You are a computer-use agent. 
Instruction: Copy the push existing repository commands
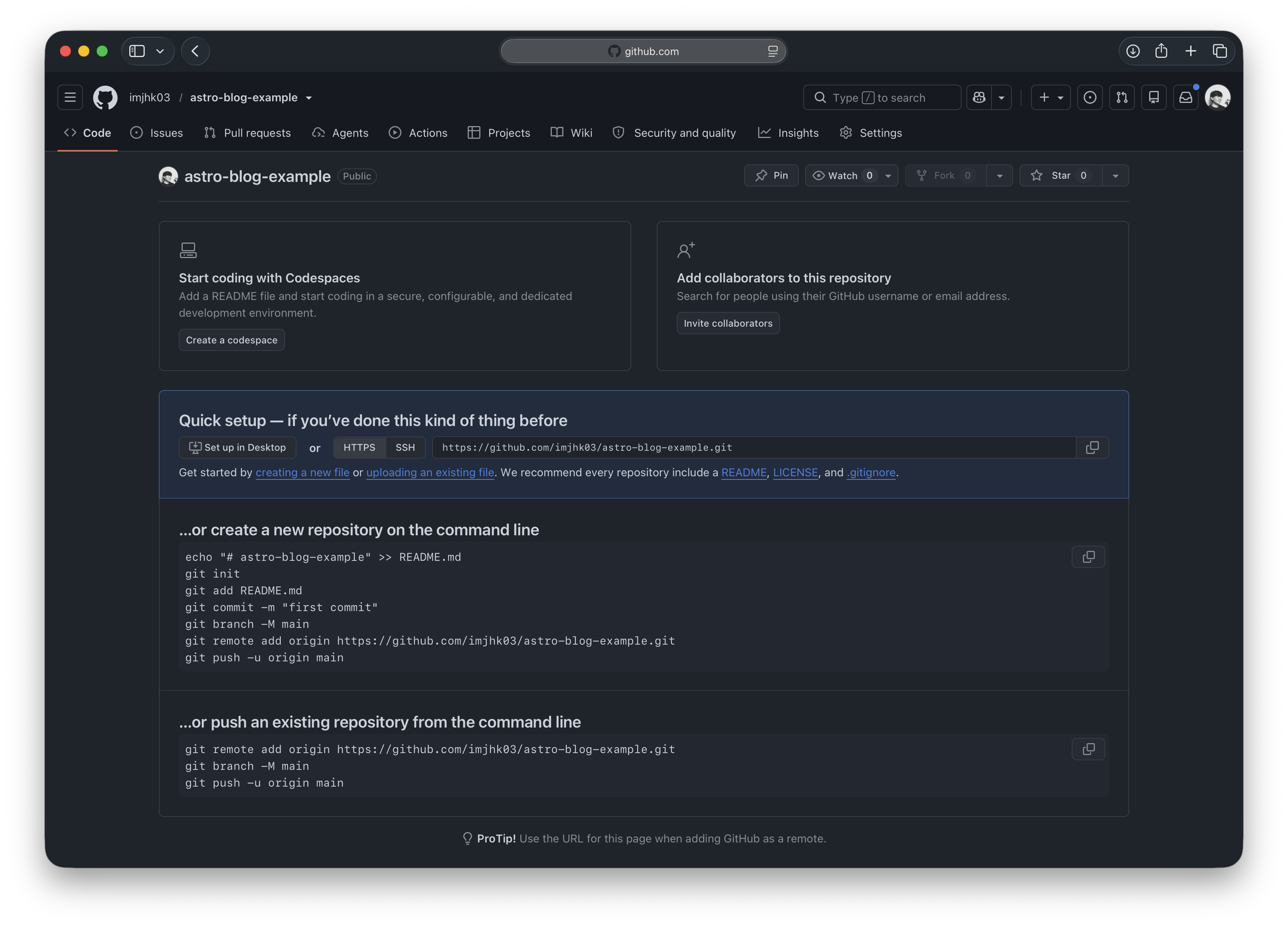tap(1088, 749)
